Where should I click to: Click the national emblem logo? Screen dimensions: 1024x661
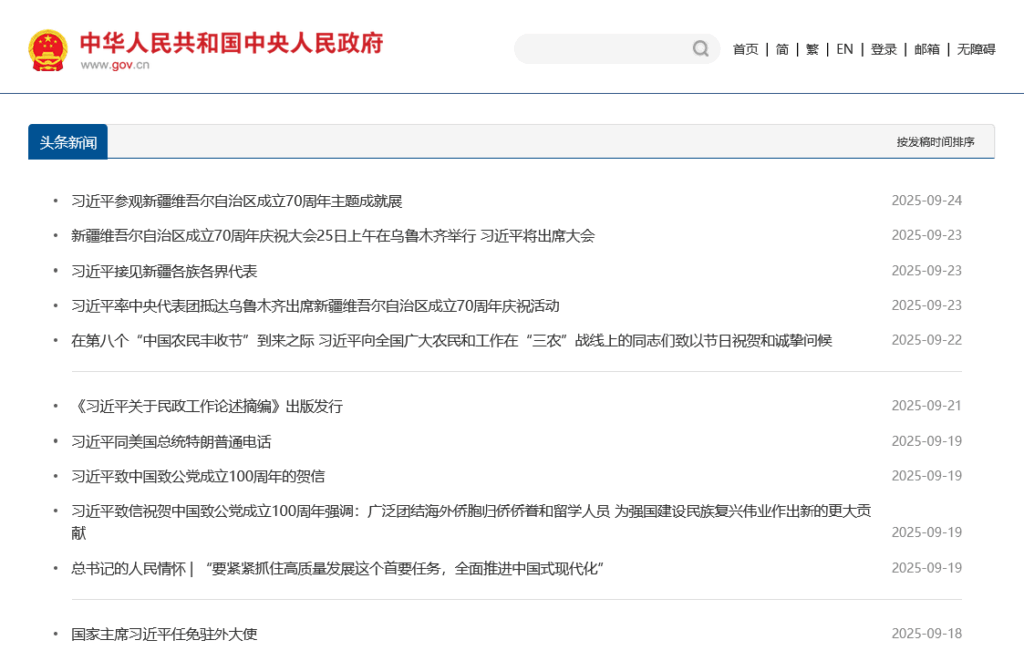47,50
